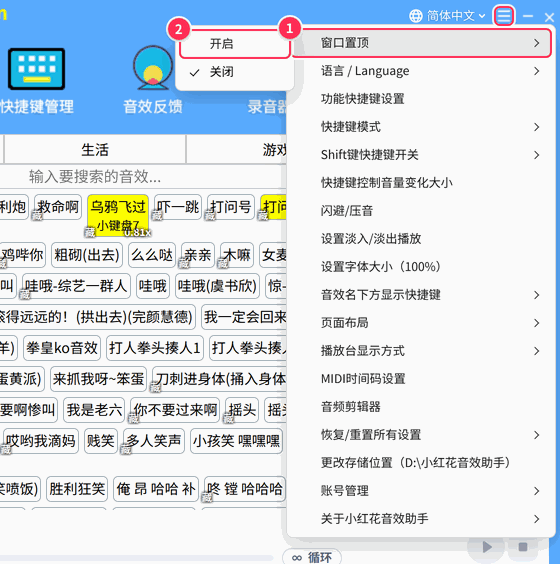Play the 拳皇ko音效 sound
Viewport: 560px width, 564px height.
62,348
